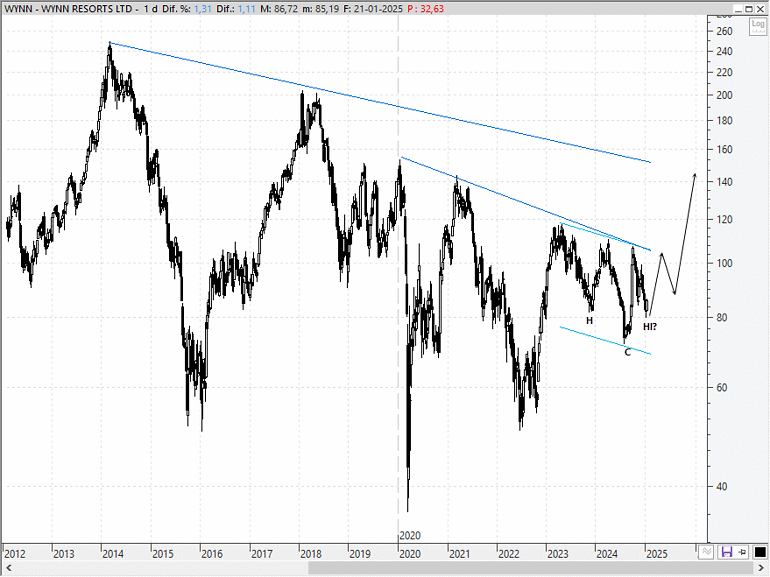Click the 100 price axis label
This screenshot has width=770, height=577.
tap(725, 263)
